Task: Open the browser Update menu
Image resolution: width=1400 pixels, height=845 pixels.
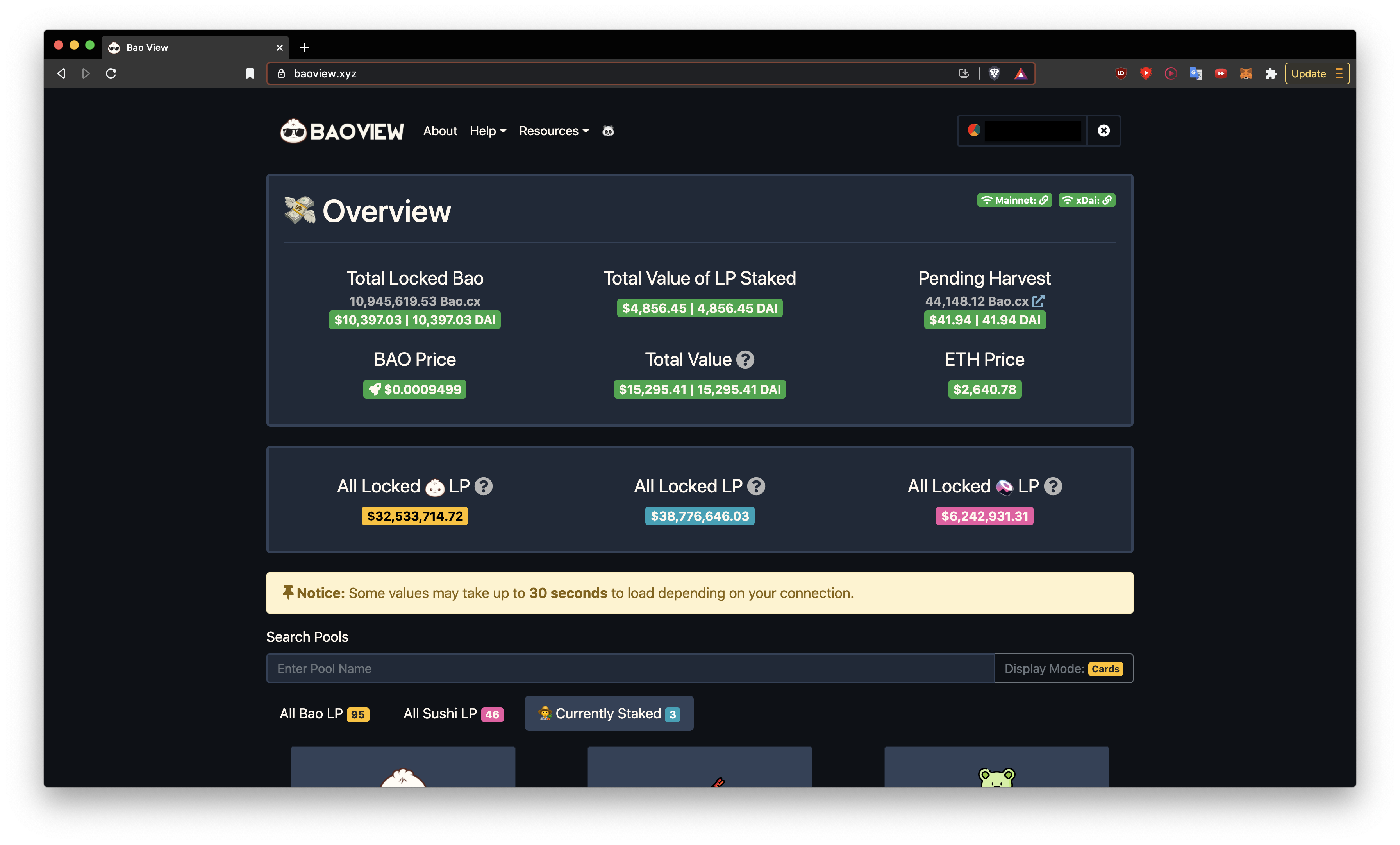Action: (x=1316, y=73)
